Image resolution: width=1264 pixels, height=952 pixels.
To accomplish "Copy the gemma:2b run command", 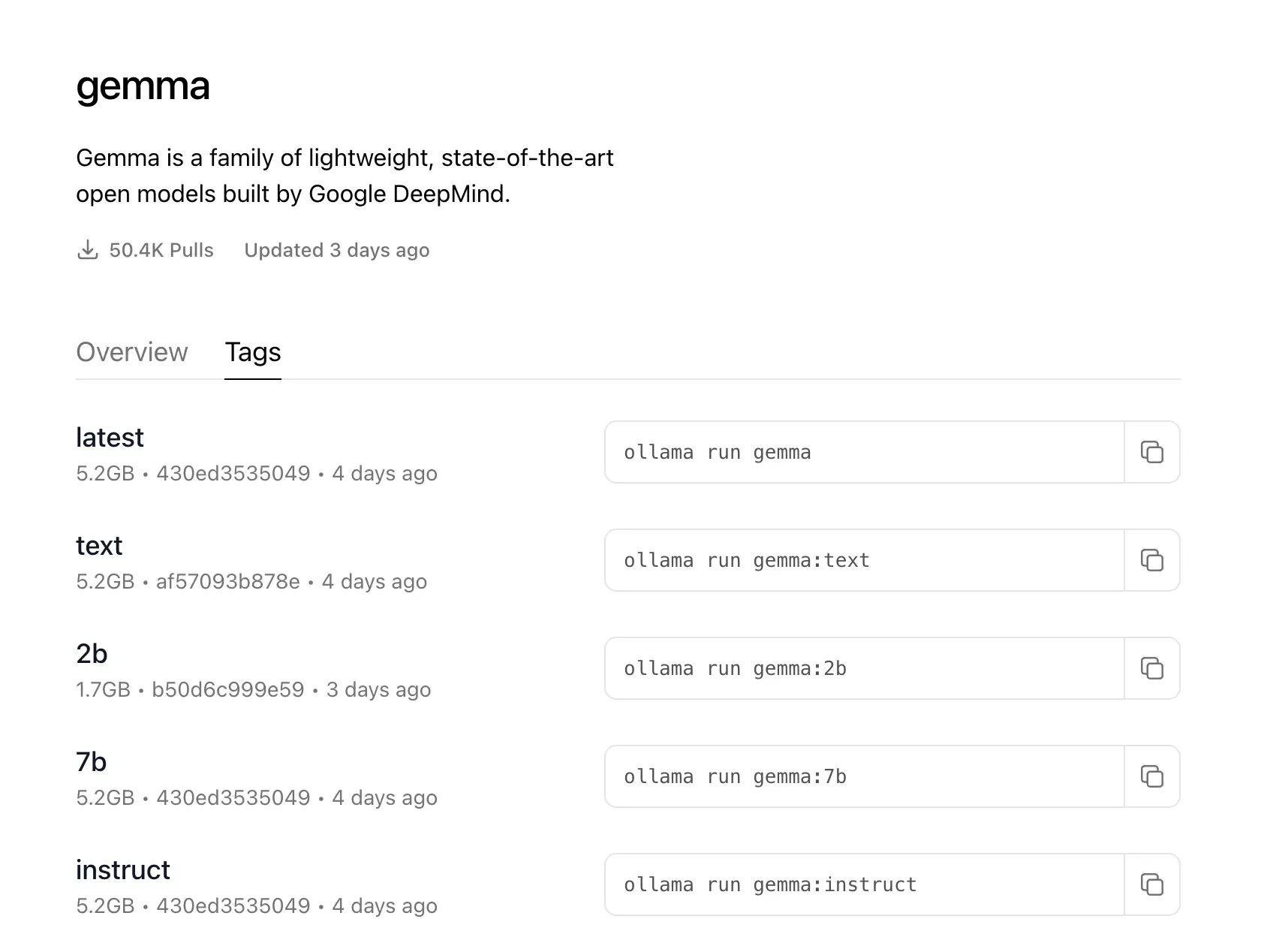I will click(1151, 668).
